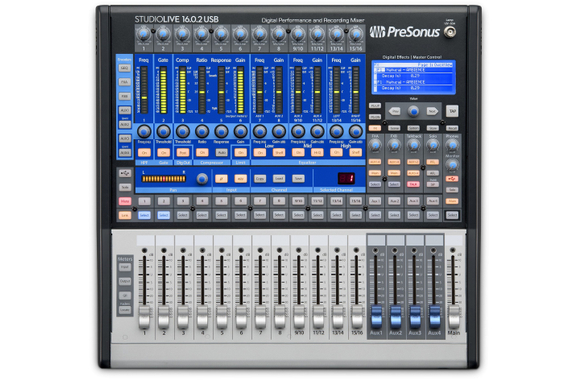Click the Monitor level knob
This screenshot has height=380, width=576.
pos(452,166)
